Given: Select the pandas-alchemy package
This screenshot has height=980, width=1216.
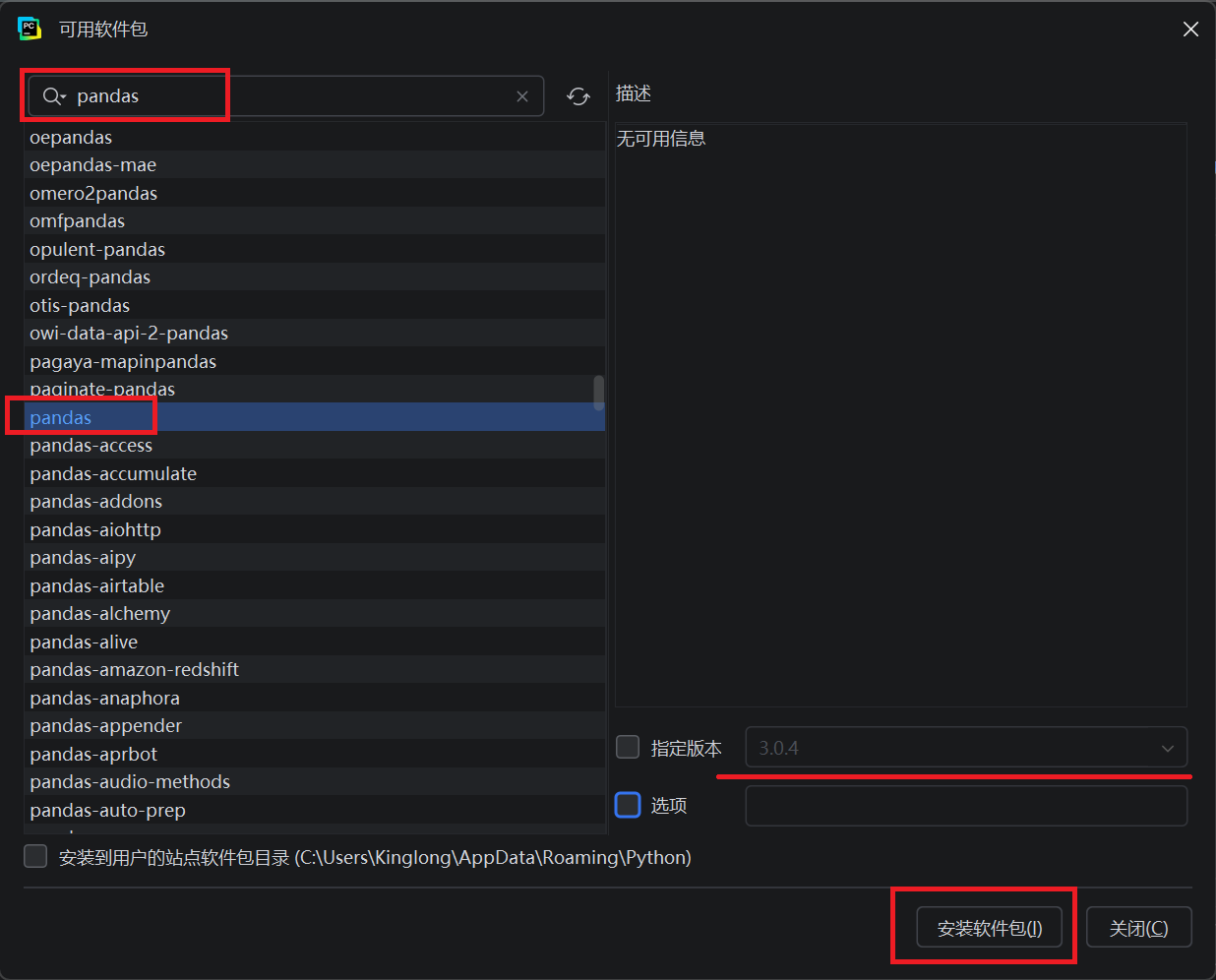Looking at the screenshot, I should [314, 613].
